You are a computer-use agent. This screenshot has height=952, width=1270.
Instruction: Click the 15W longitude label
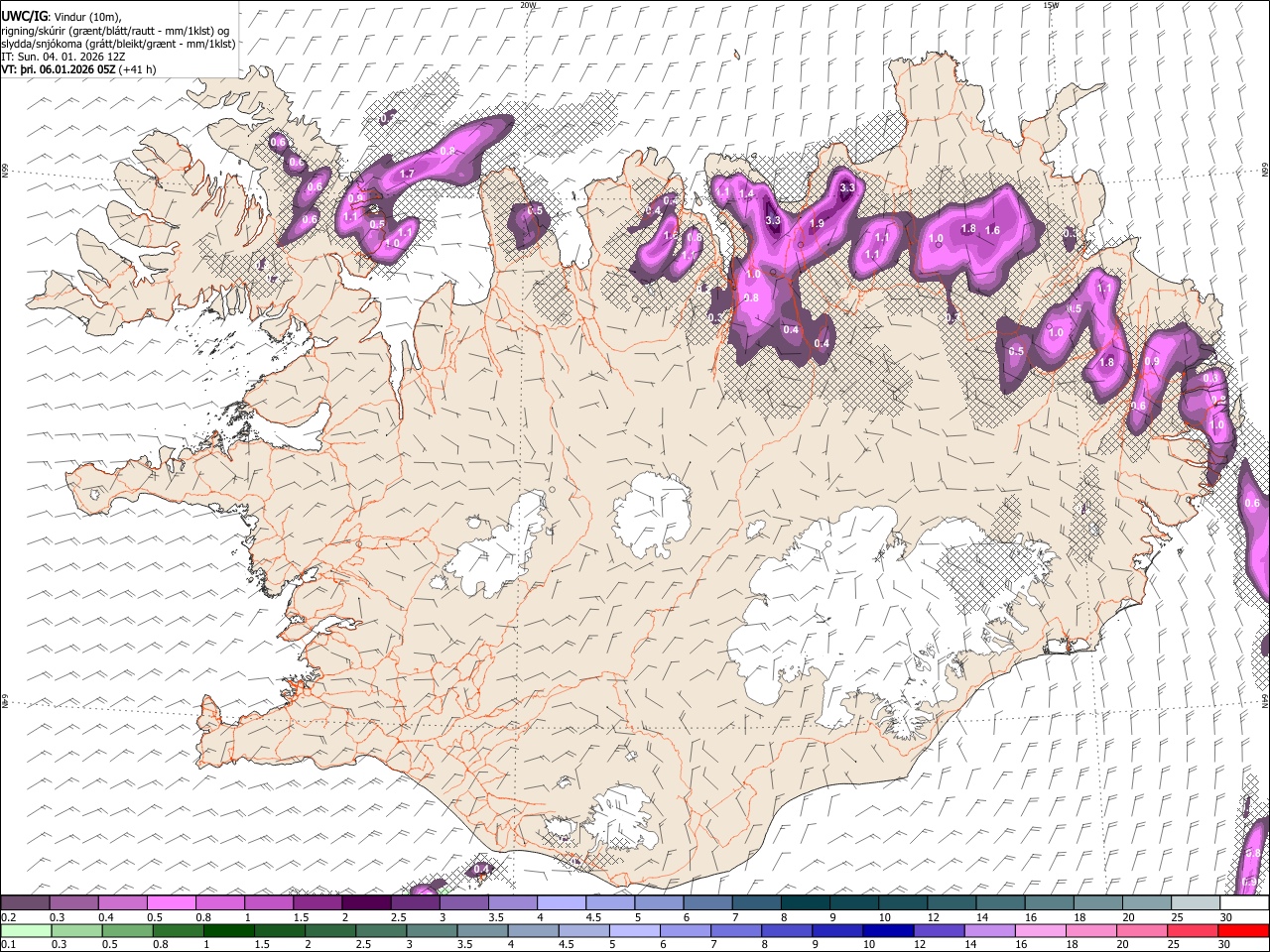coord(1051,5)
